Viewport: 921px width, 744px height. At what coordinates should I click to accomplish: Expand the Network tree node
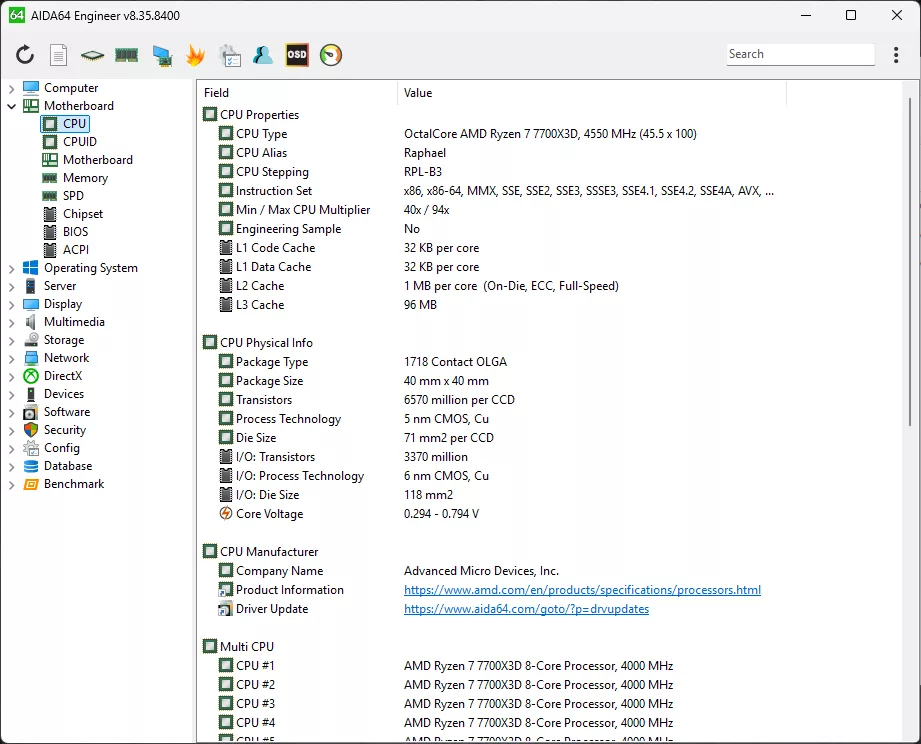point(11,359)
